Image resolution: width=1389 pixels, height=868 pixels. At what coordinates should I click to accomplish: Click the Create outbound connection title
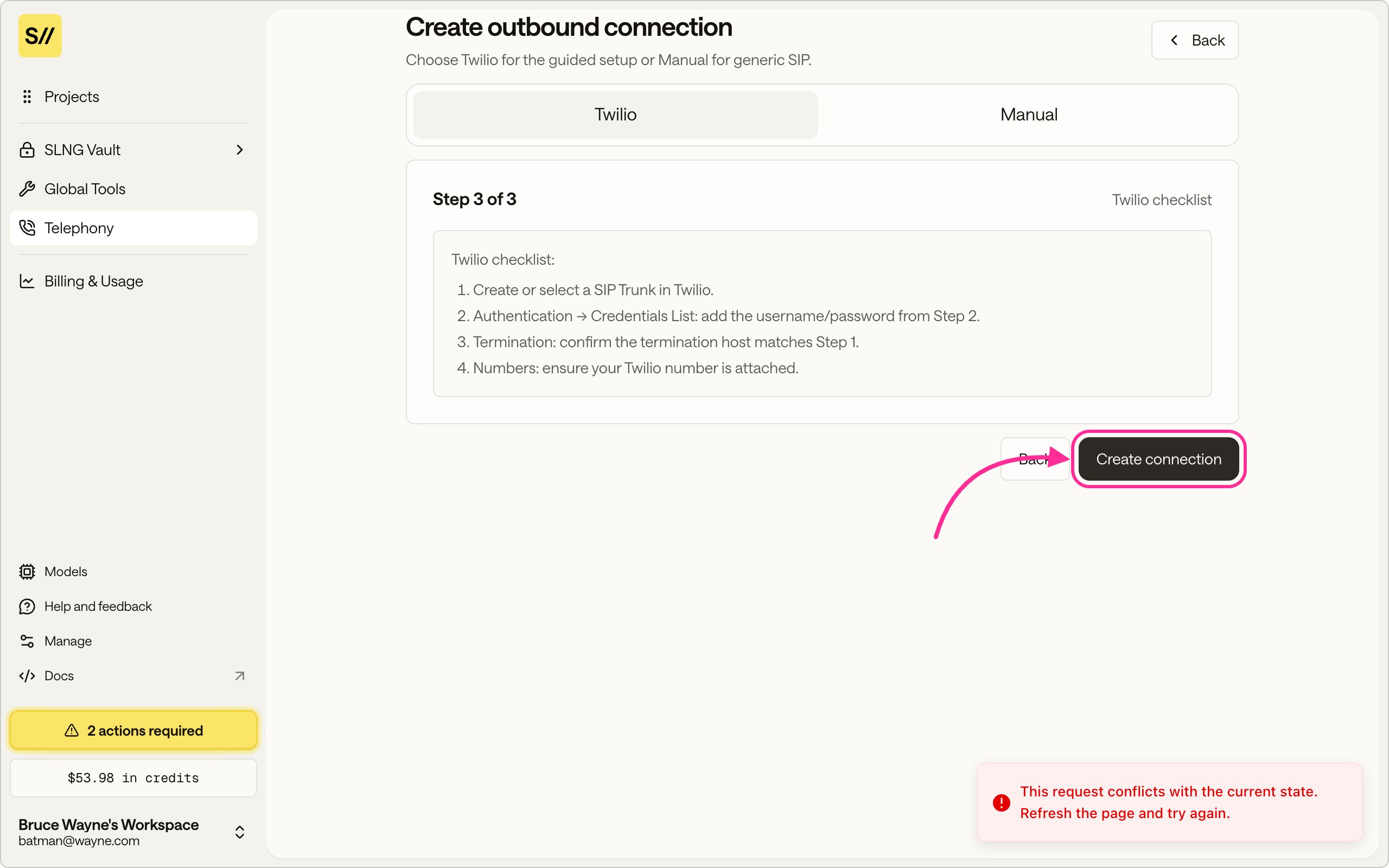pyautogui.click(x=569, y=27)
